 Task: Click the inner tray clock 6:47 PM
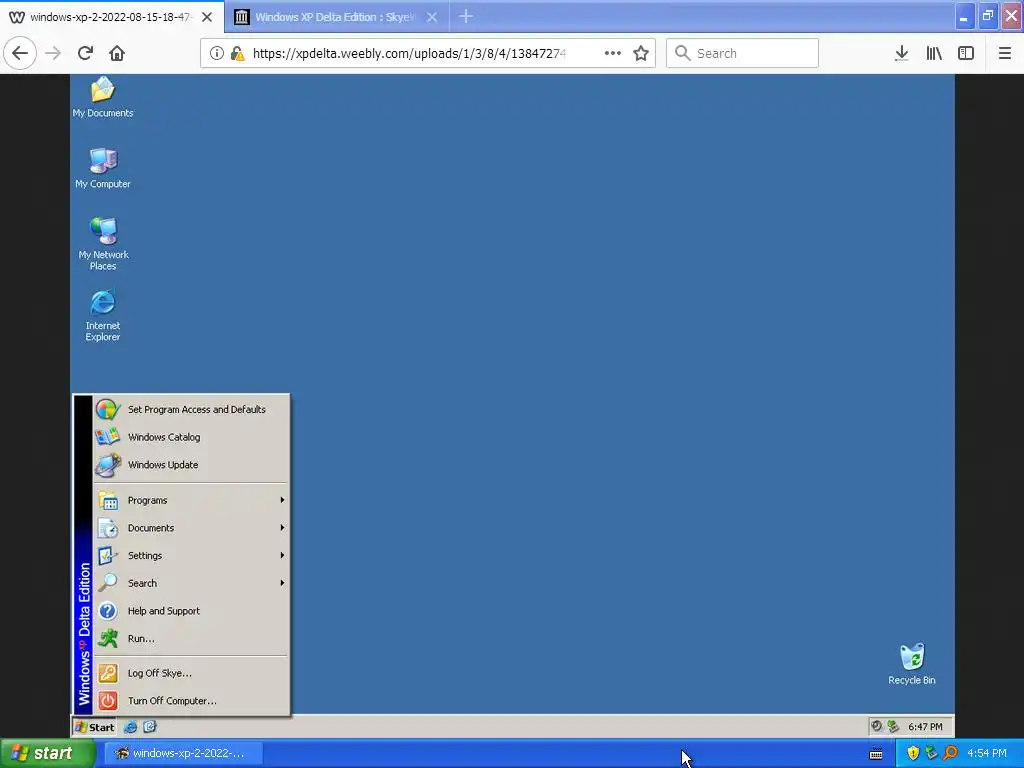925,727
